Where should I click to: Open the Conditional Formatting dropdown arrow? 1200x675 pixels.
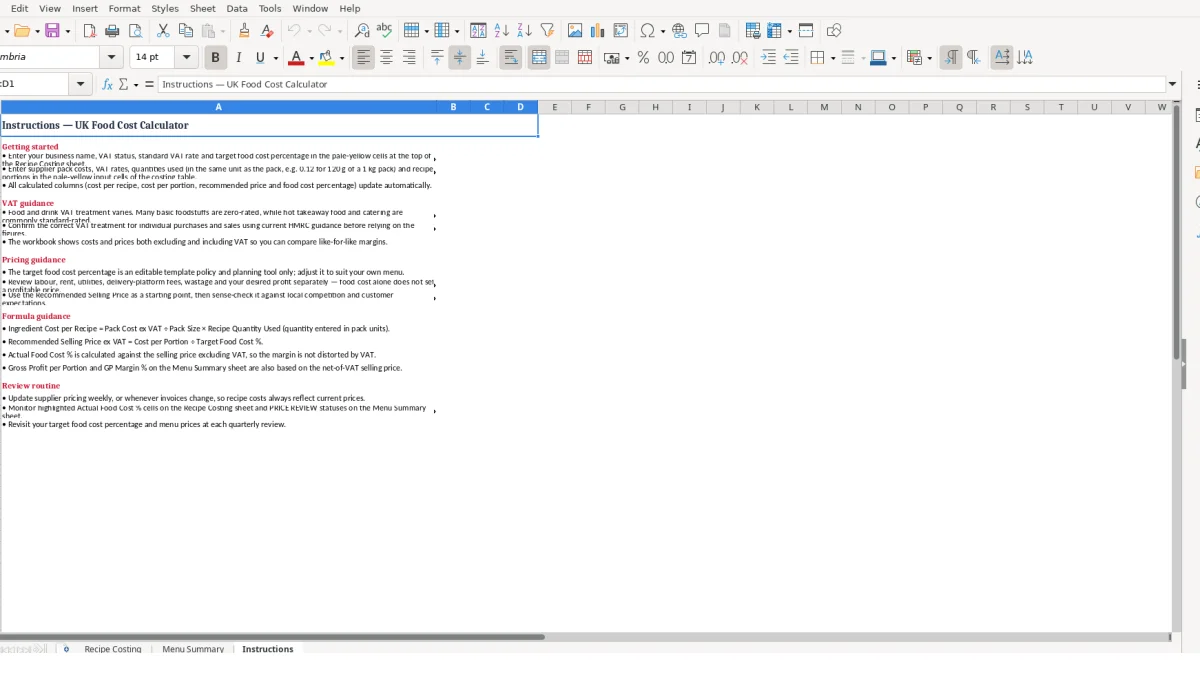931,58
